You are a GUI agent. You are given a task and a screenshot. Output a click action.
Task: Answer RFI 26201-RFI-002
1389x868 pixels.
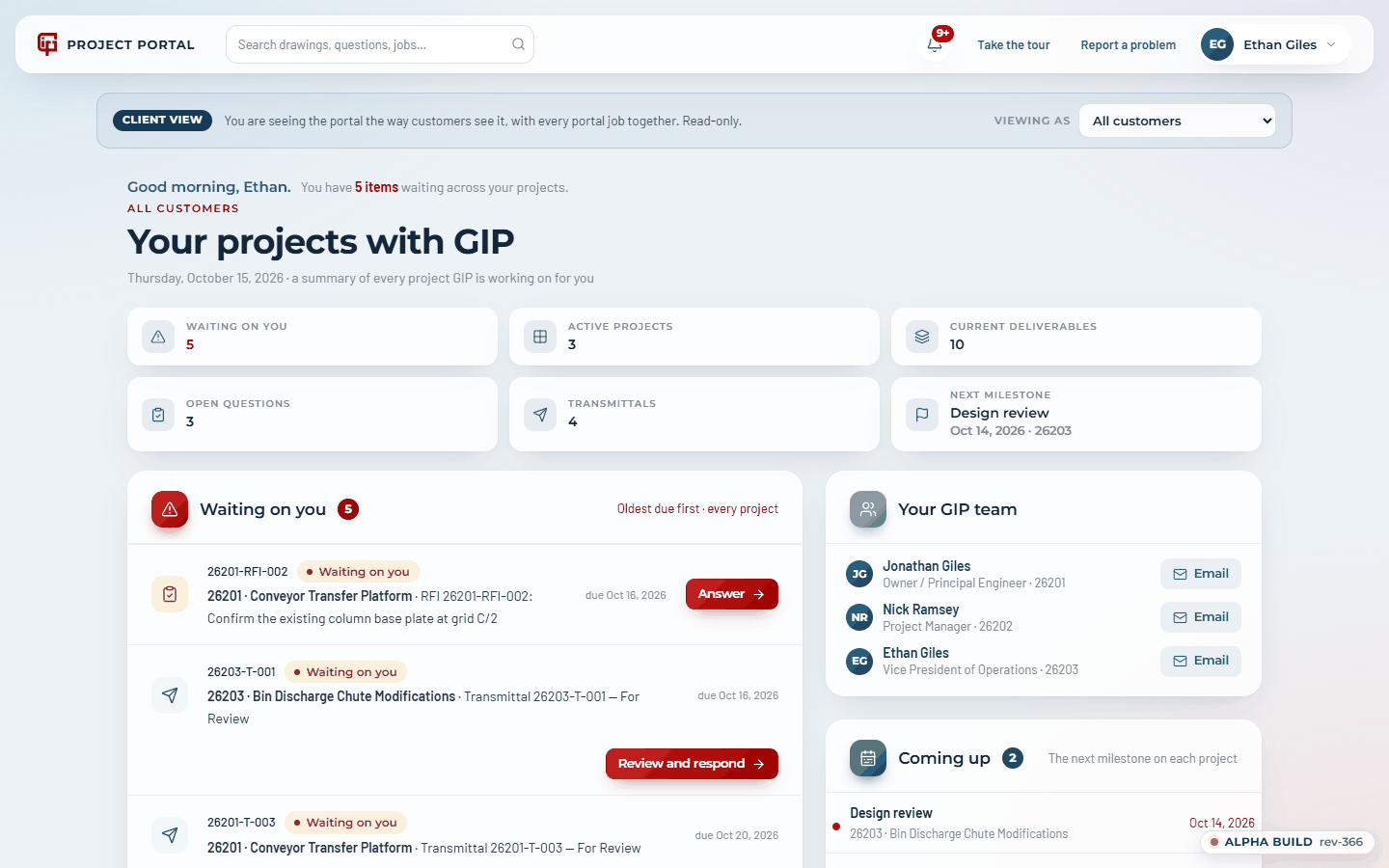[732, 594]
